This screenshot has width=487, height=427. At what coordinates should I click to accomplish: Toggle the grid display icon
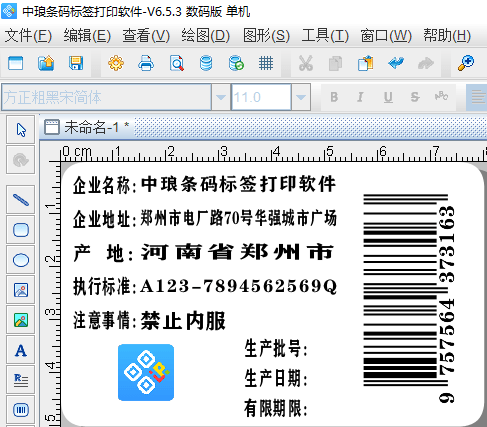click(266, 63)
